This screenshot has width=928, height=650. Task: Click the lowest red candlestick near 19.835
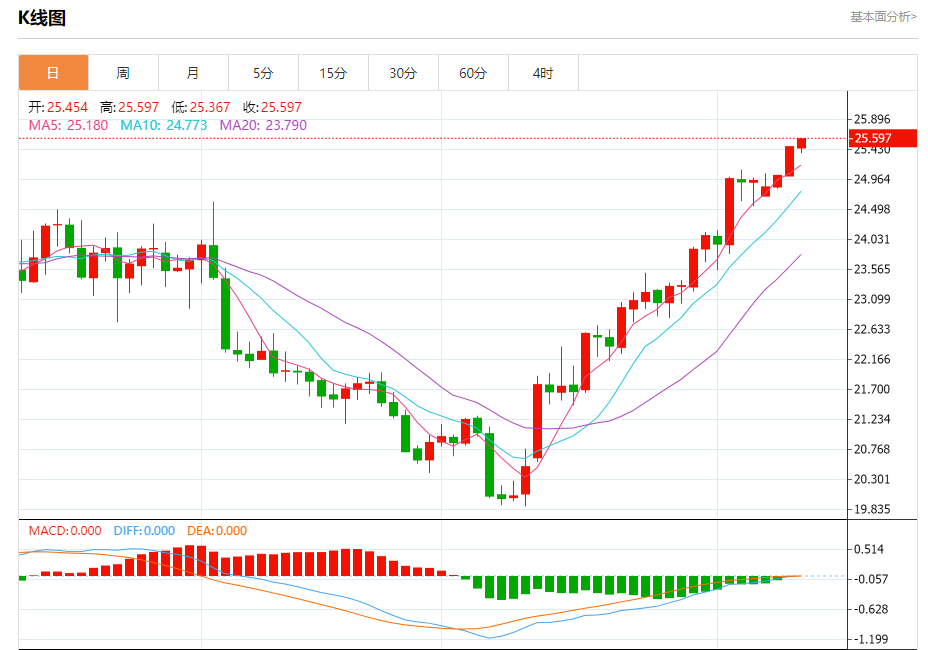point(526,480)
